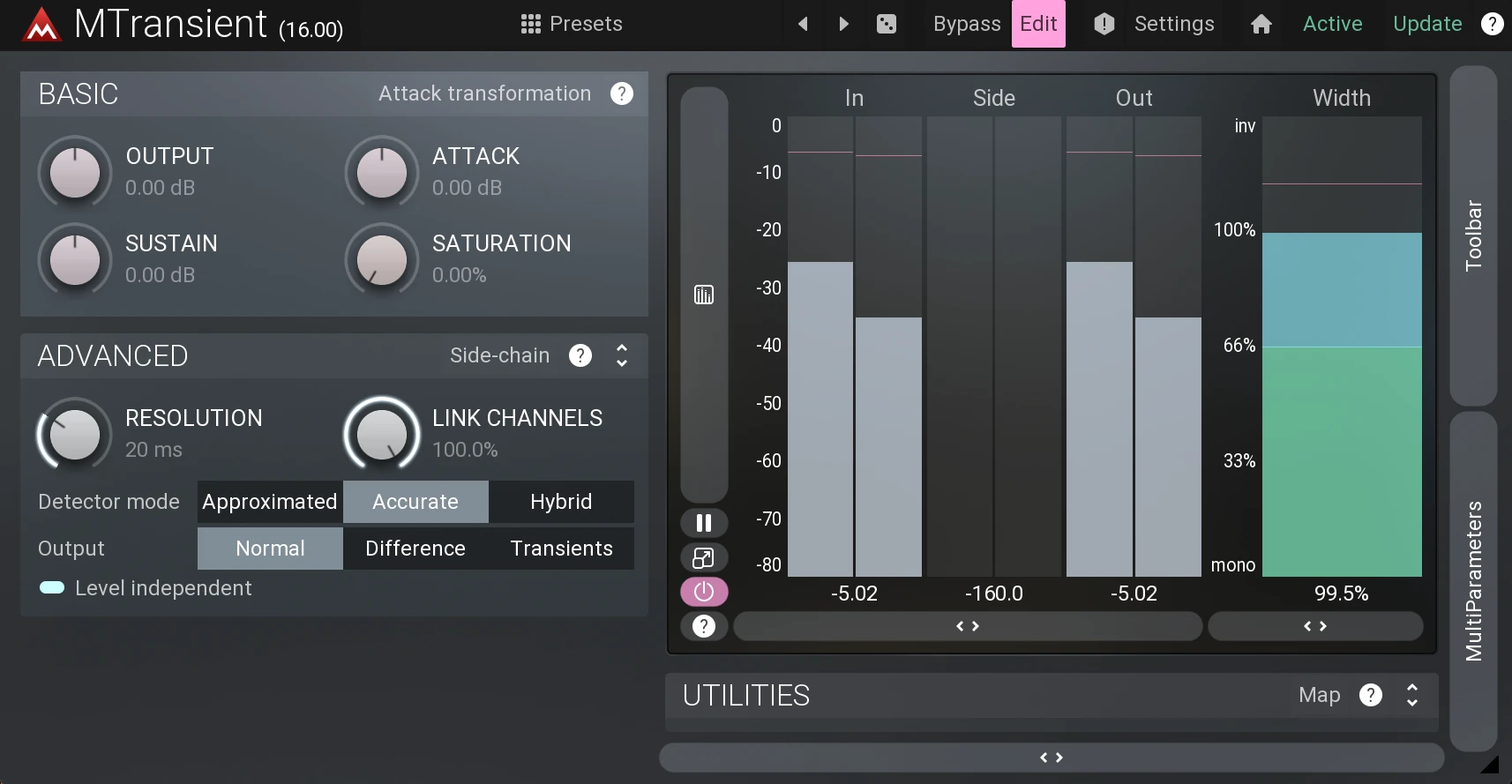
Task: Click the Side-chain button
Action: (x=499, y=355)
